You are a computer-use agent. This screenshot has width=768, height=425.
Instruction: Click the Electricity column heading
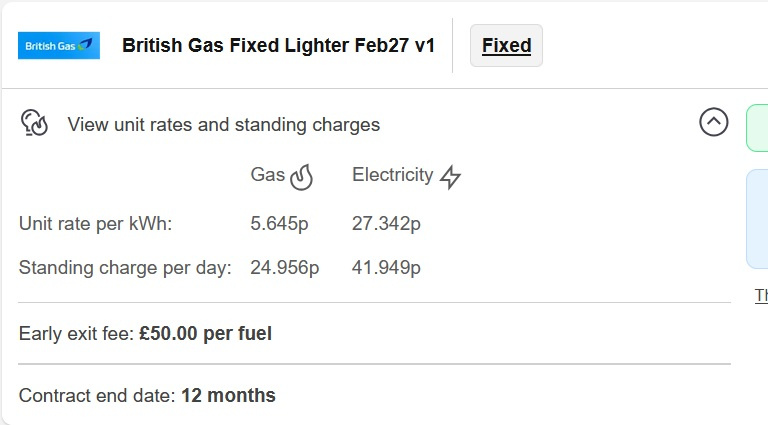393,175
